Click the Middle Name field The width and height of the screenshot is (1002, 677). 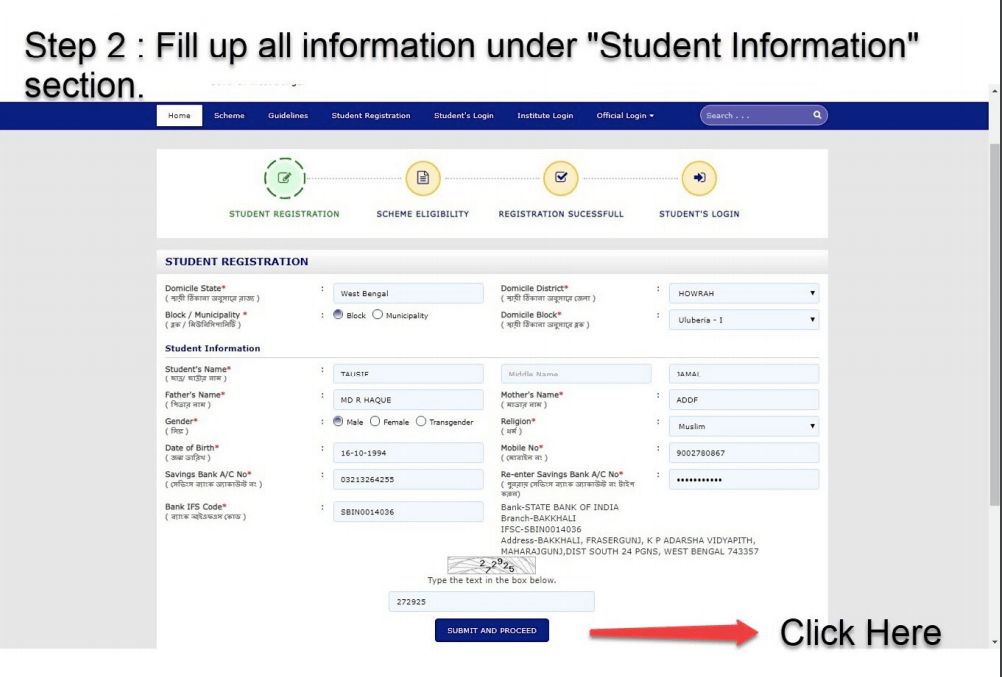tap(576, 373)
